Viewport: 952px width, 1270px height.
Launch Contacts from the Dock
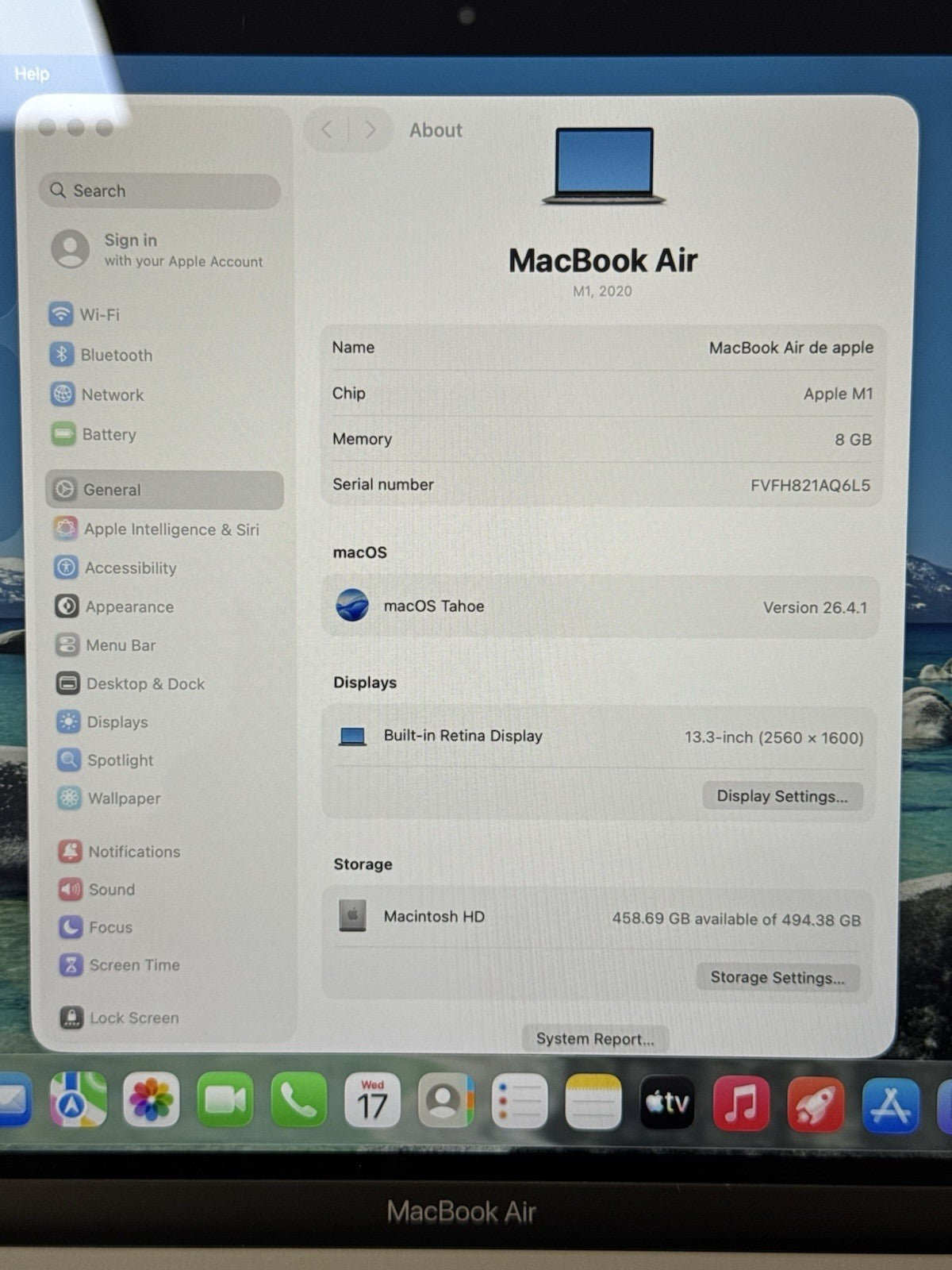coord(446,1100)
